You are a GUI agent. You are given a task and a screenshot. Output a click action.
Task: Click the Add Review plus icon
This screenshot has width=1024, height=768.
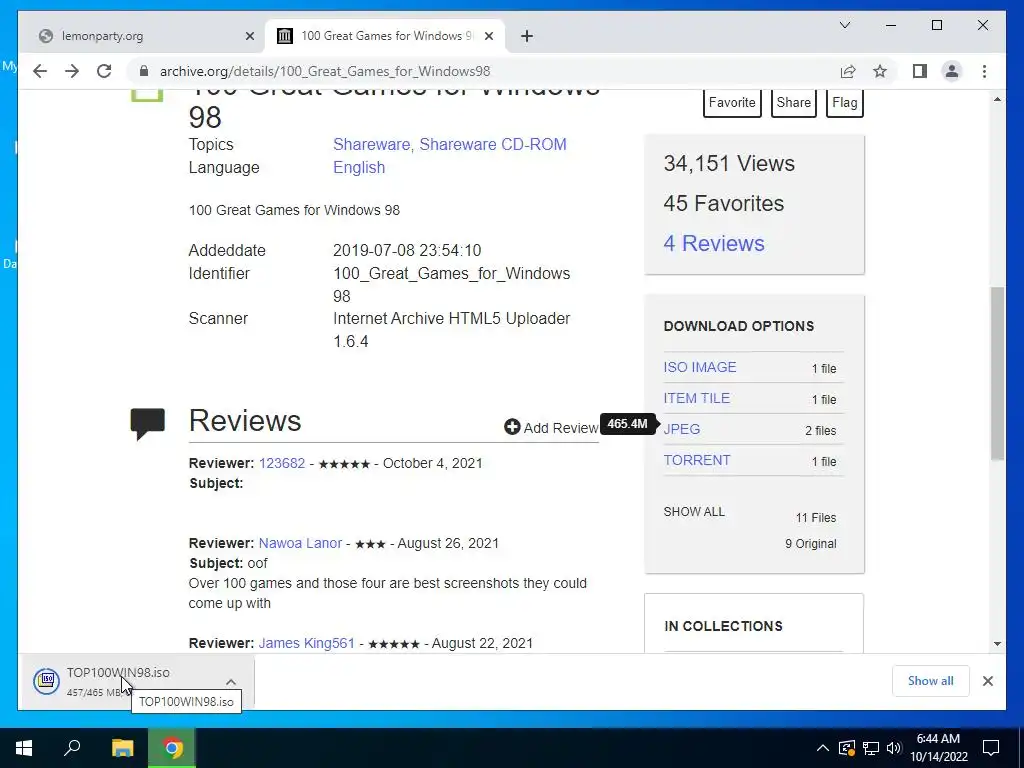(x=512, y=427)
